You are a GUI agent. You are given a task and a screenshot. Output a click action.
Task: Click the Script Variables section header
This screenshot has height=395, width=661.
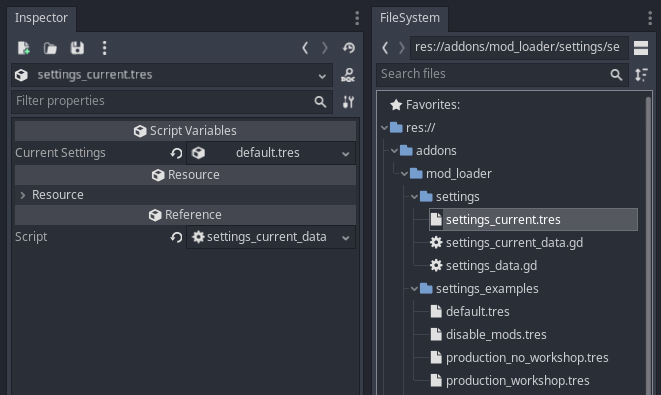coord(185,131)
